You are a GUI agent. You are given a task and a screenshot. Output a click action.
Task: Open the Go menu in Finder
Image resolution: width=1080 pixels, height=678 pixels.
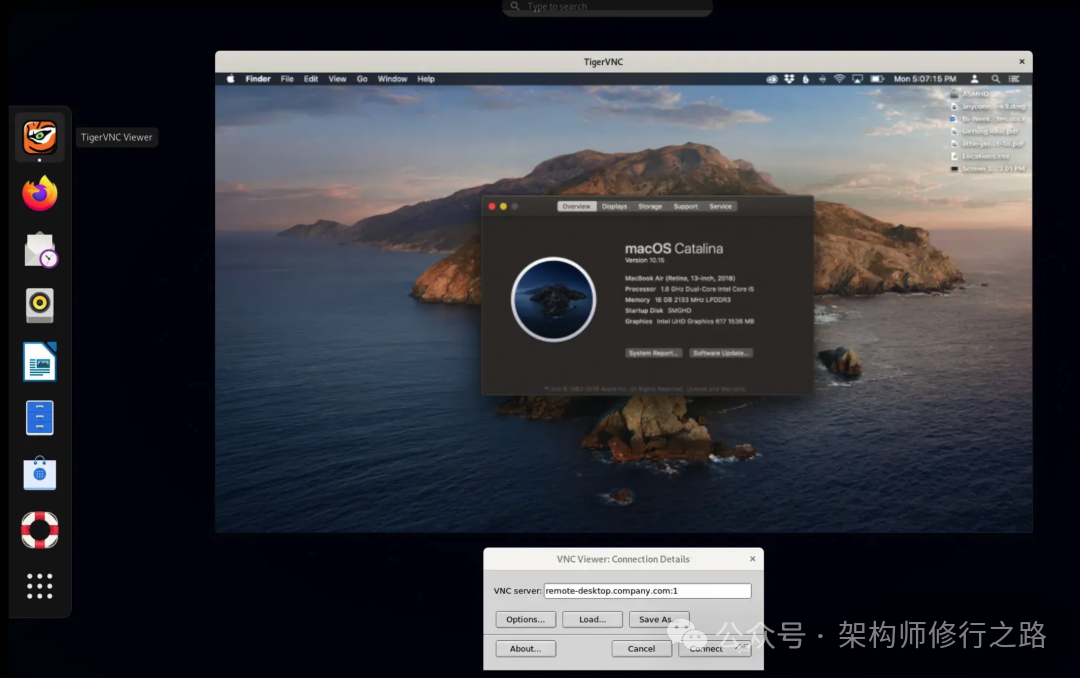[362, 78]
